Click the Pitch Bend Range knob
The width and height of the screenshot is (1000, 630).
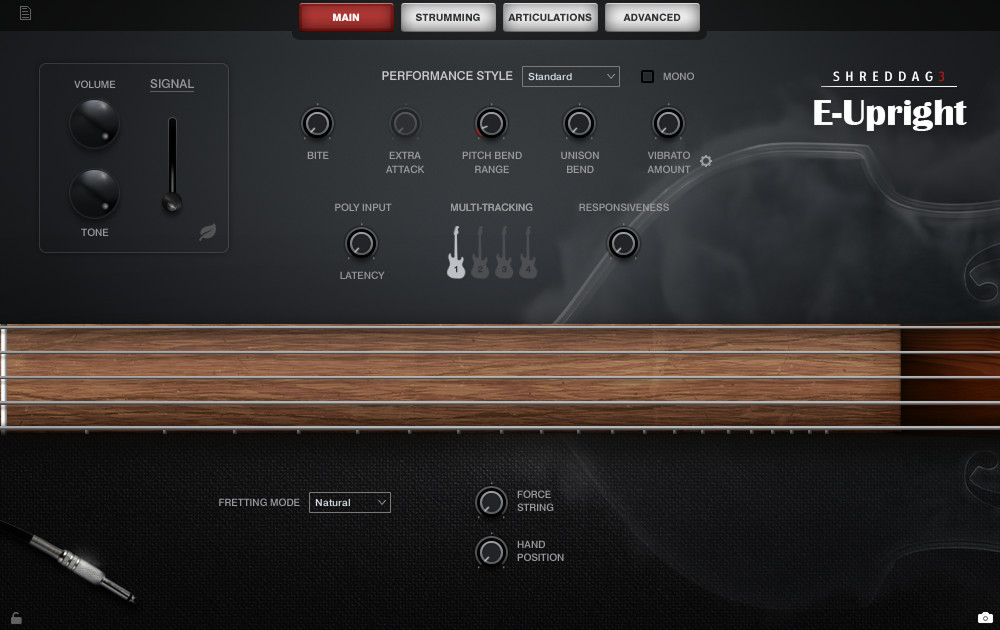491,123
